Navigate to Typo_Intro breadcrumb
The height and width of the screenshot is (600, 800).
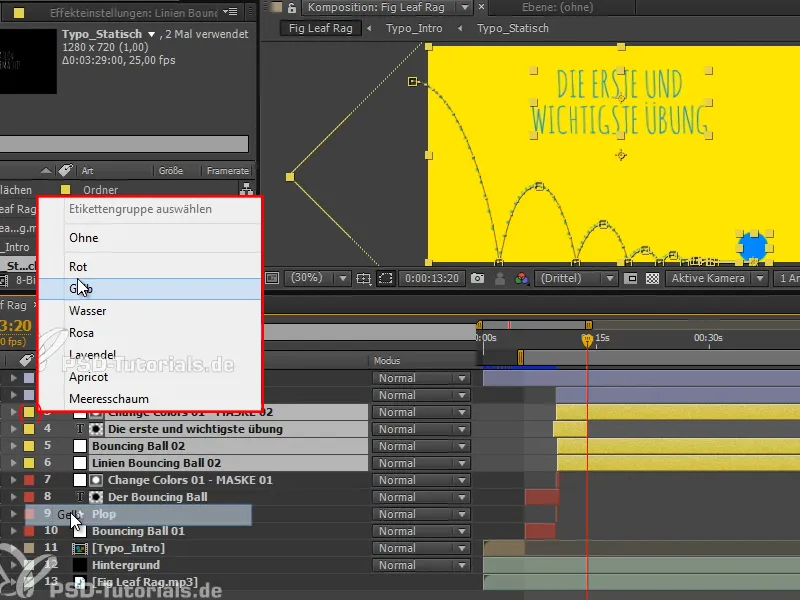(x=414, y=28)
